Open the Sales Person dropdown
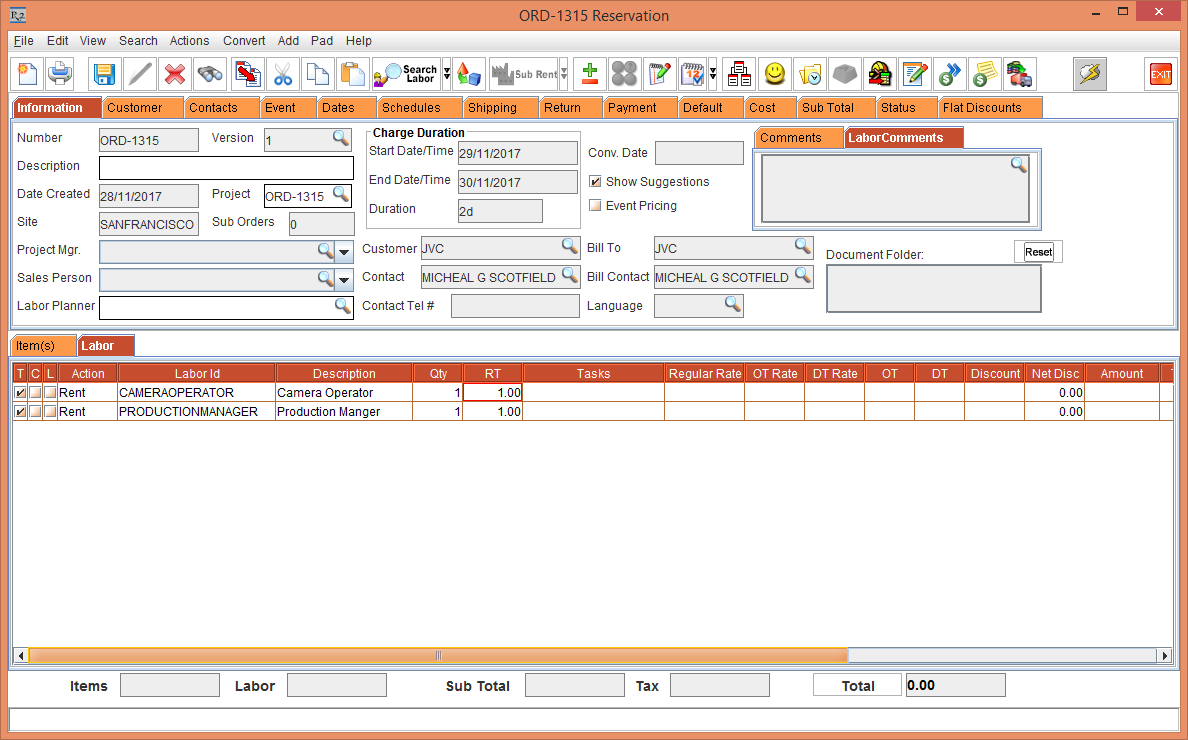The width and height of the screenshot is (1188, 740). tap(344, 279)
